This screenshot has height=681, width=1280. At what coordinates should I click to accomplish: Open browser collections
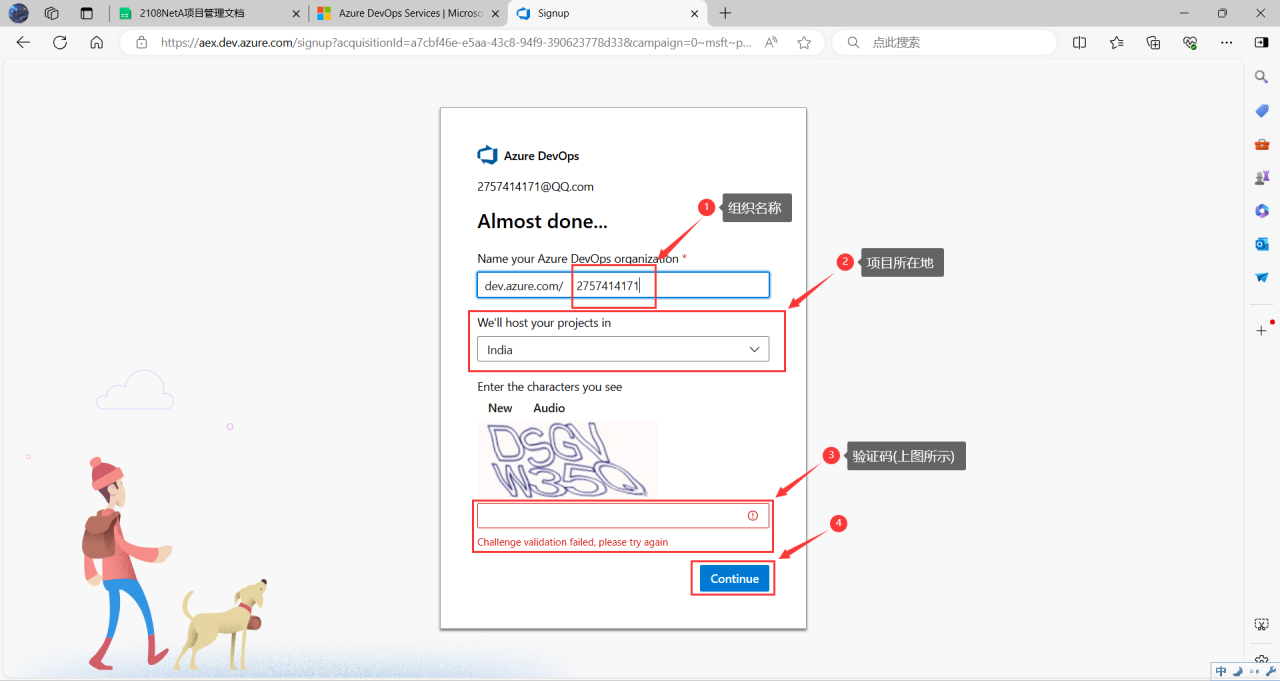1153,42
